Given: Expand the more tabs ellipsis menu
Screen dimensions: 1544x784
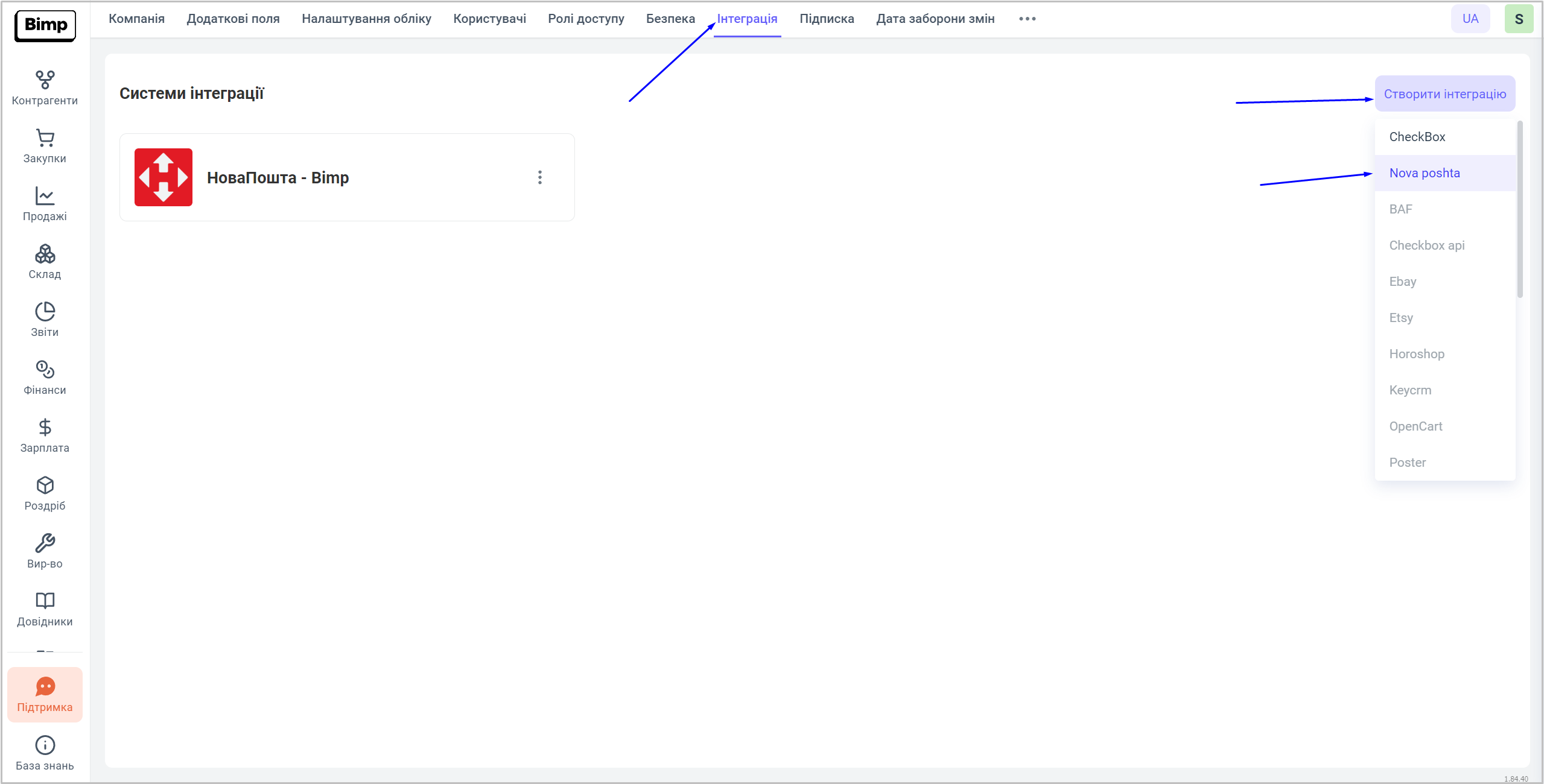Looking at the screenshot, I should click(1027, 19).
